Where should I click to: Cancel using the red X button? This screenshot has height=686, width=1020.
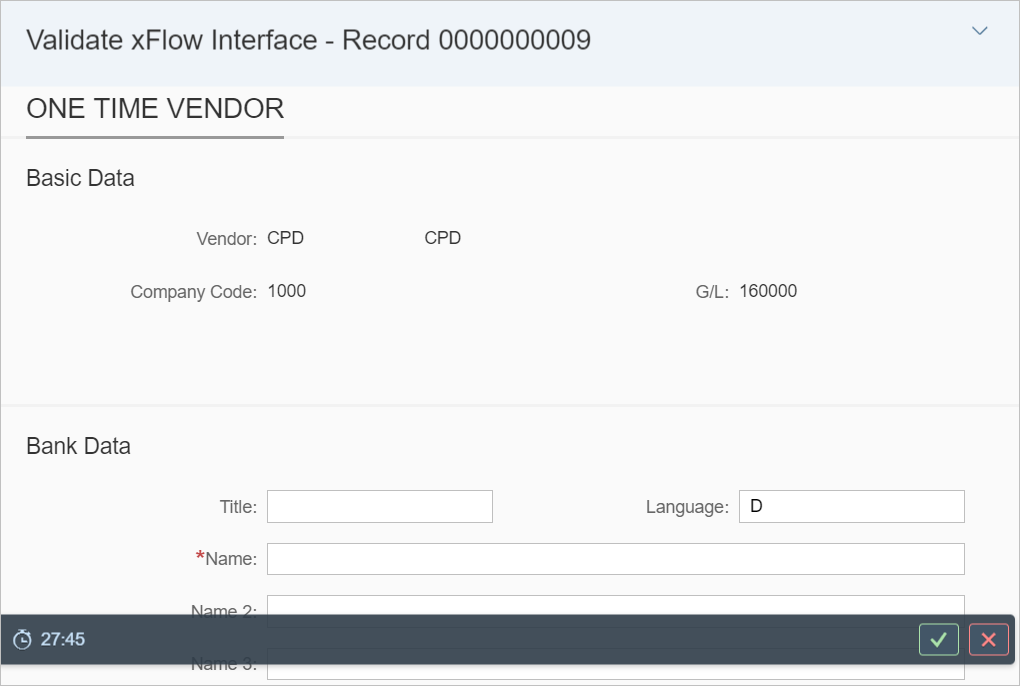coord(988,640)
